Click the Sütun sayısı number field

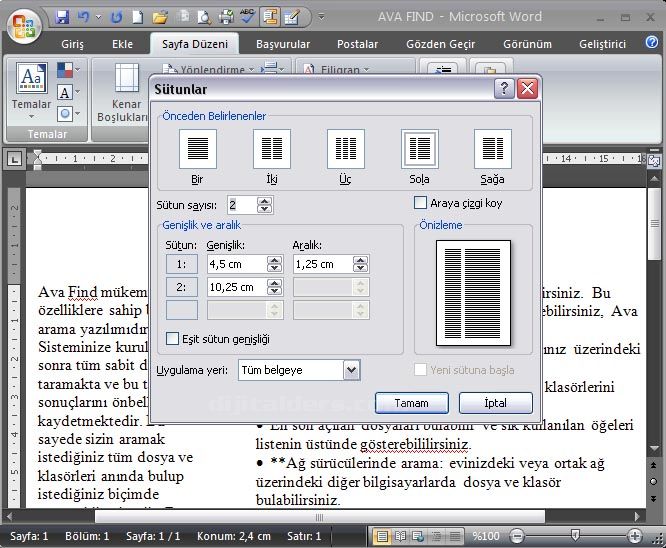(242, 205)
